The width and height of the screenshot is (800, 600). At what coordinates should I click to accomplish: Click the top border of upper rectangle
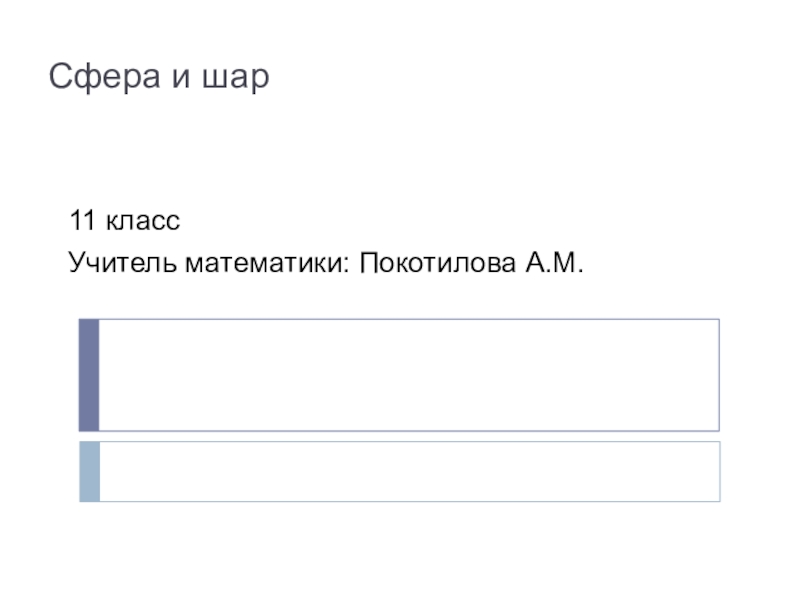(x=410, y=319)
